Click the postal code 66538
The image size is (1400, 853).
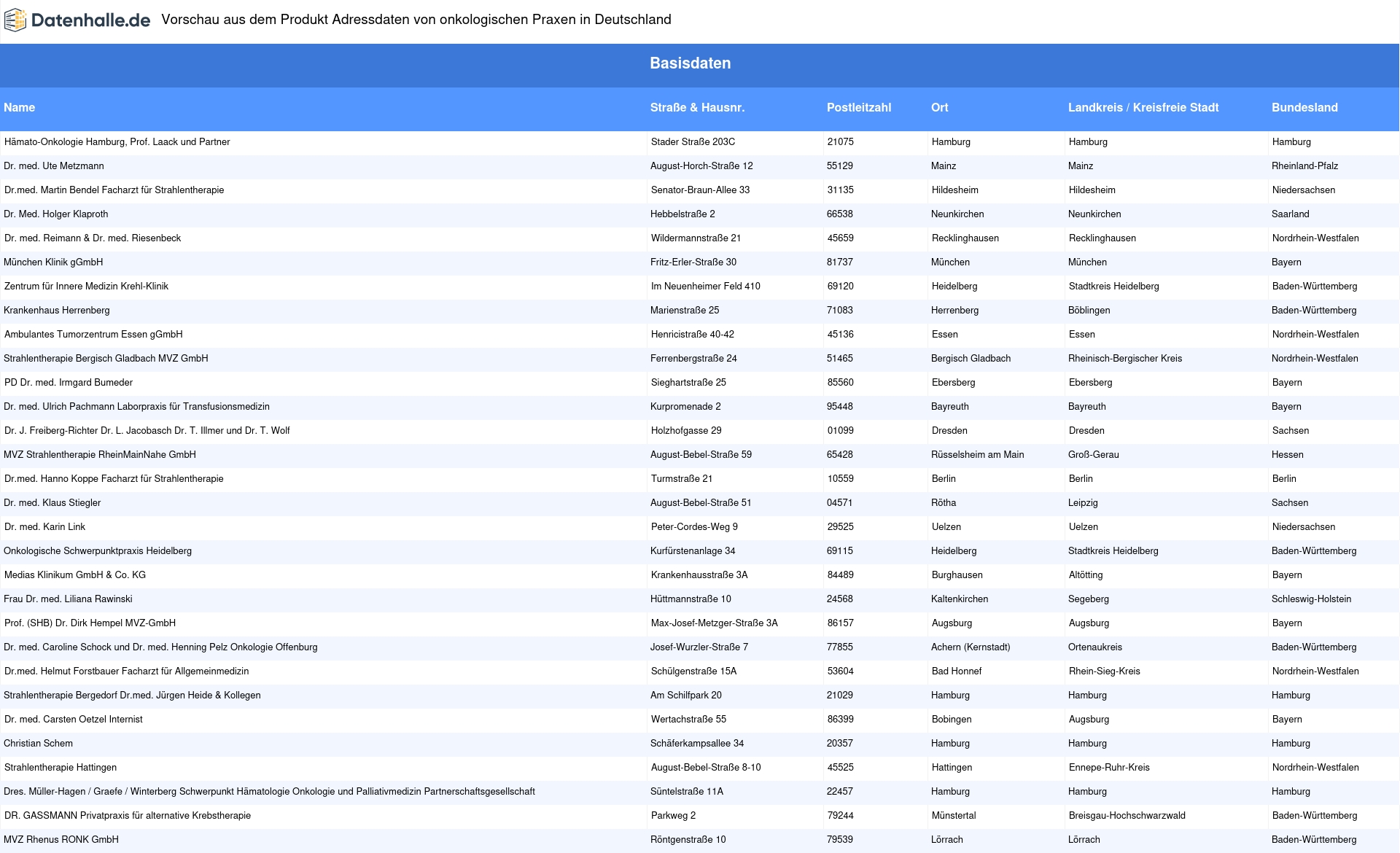coord(840,214)
